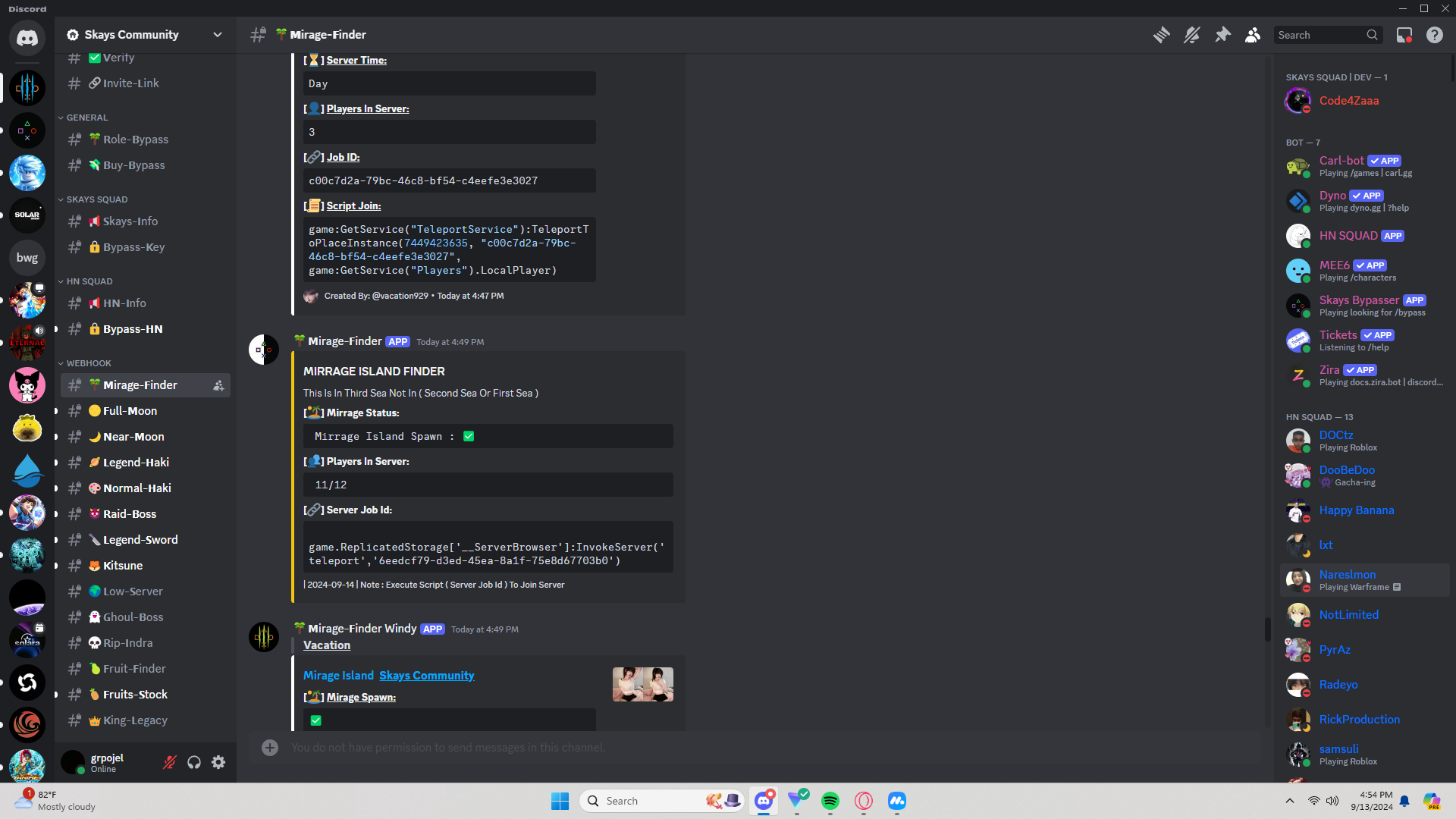Select the Kitsune channel
This screenshot has height=819, width=1456.
tap(146, 566)
